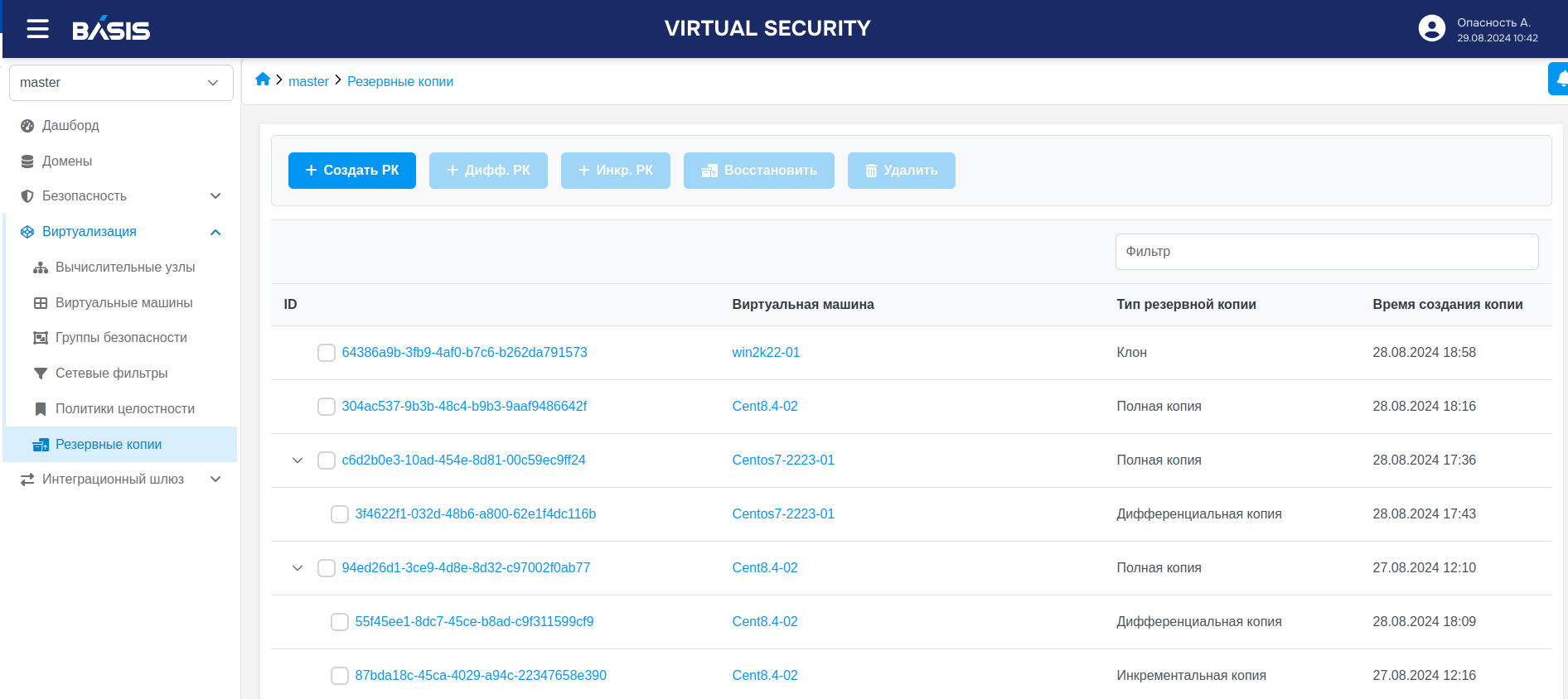1568x699 pixels.
Task: Click the Дашборд dashboard icon
Action: coord(27,126)
